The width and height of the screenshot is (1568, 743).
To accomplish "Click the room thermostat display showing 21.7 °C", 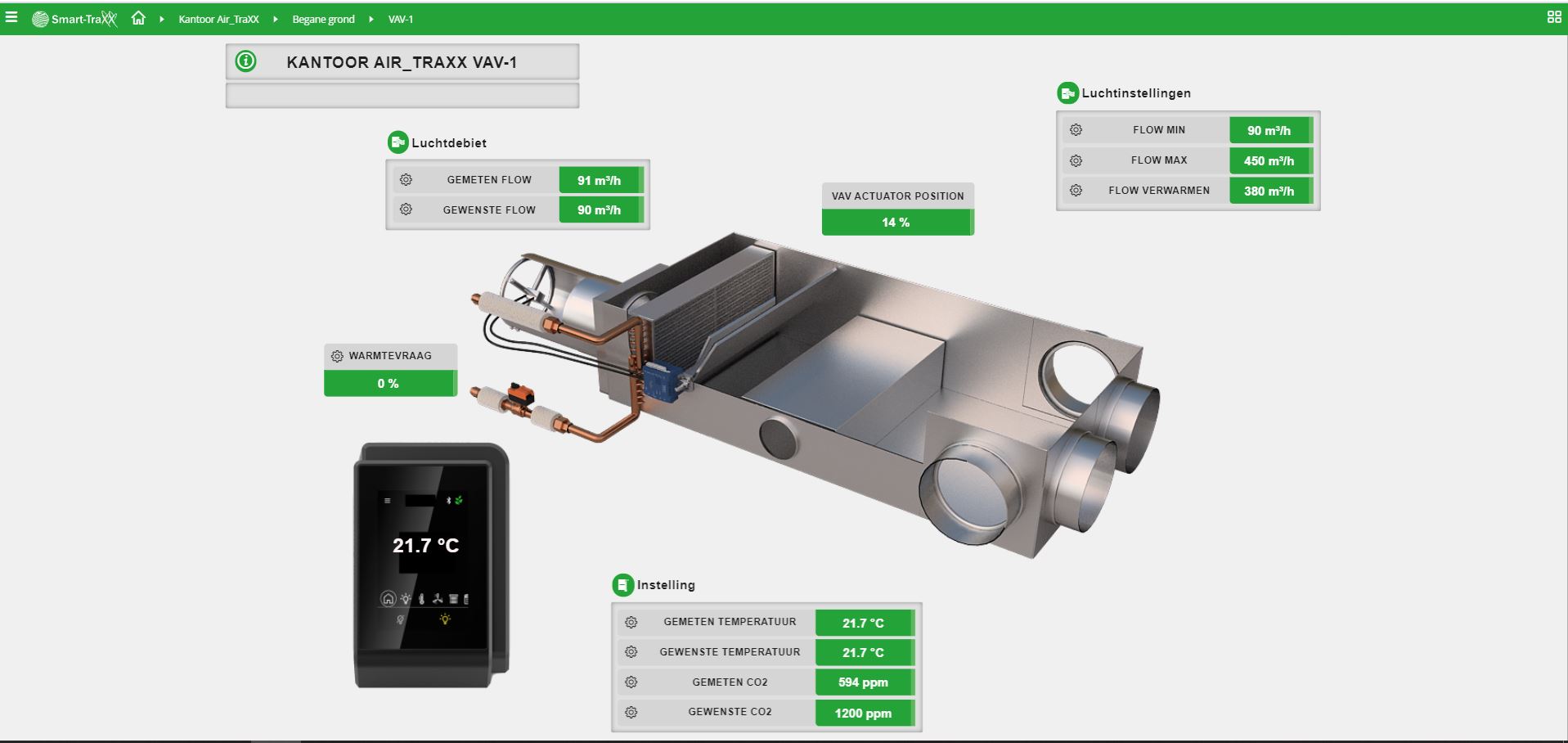I will (425, 546).
